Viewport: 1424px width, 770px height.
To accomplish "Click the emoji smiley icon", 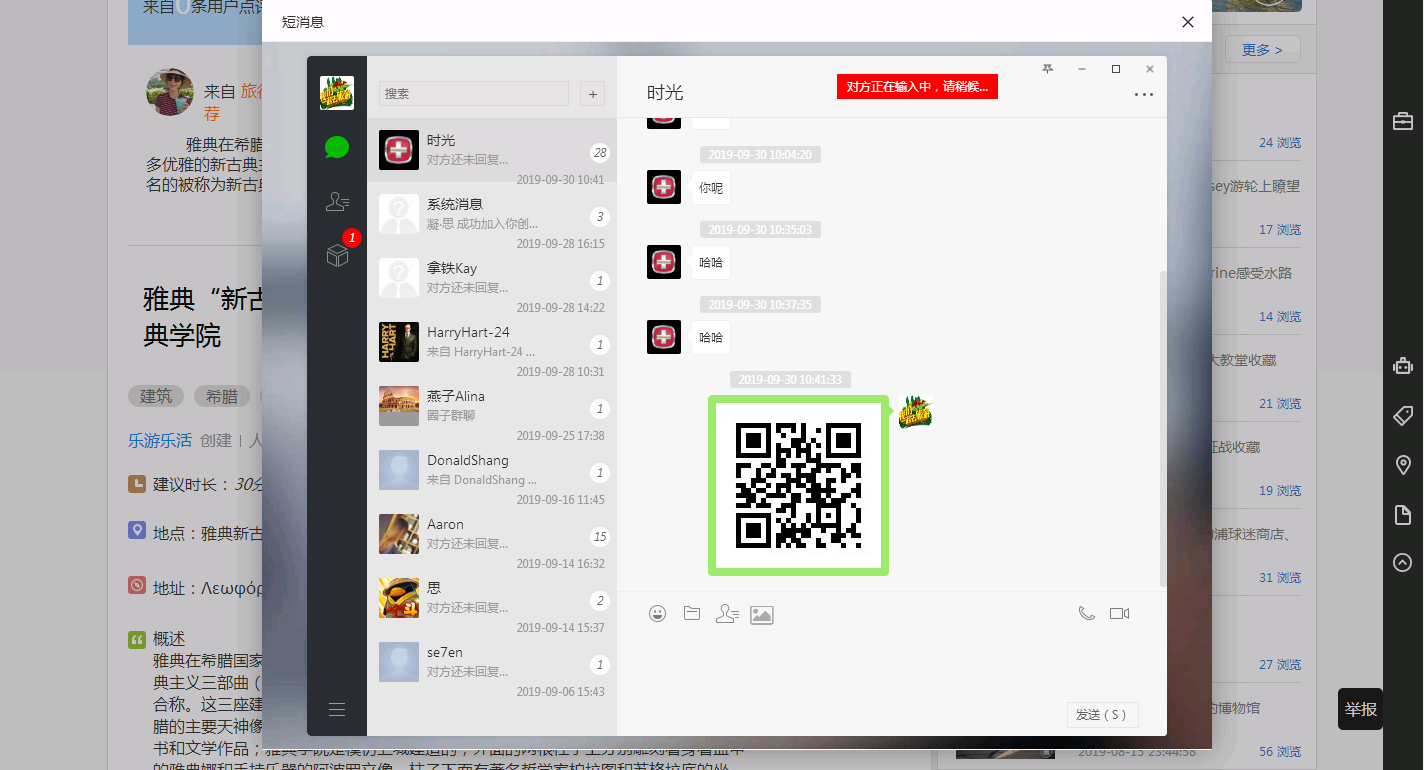I will click(x=657, y=614).
